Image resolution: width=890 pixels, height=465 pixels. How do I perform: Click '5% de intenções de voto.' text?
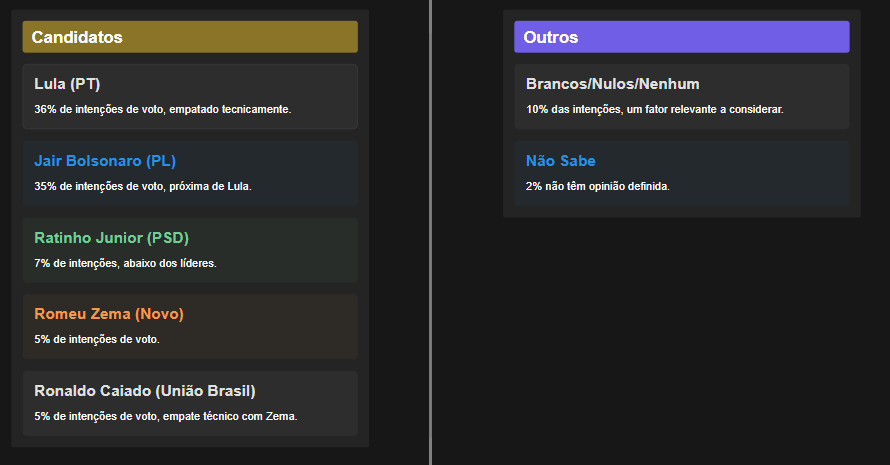pyautogui.click(x=97, y=340)
